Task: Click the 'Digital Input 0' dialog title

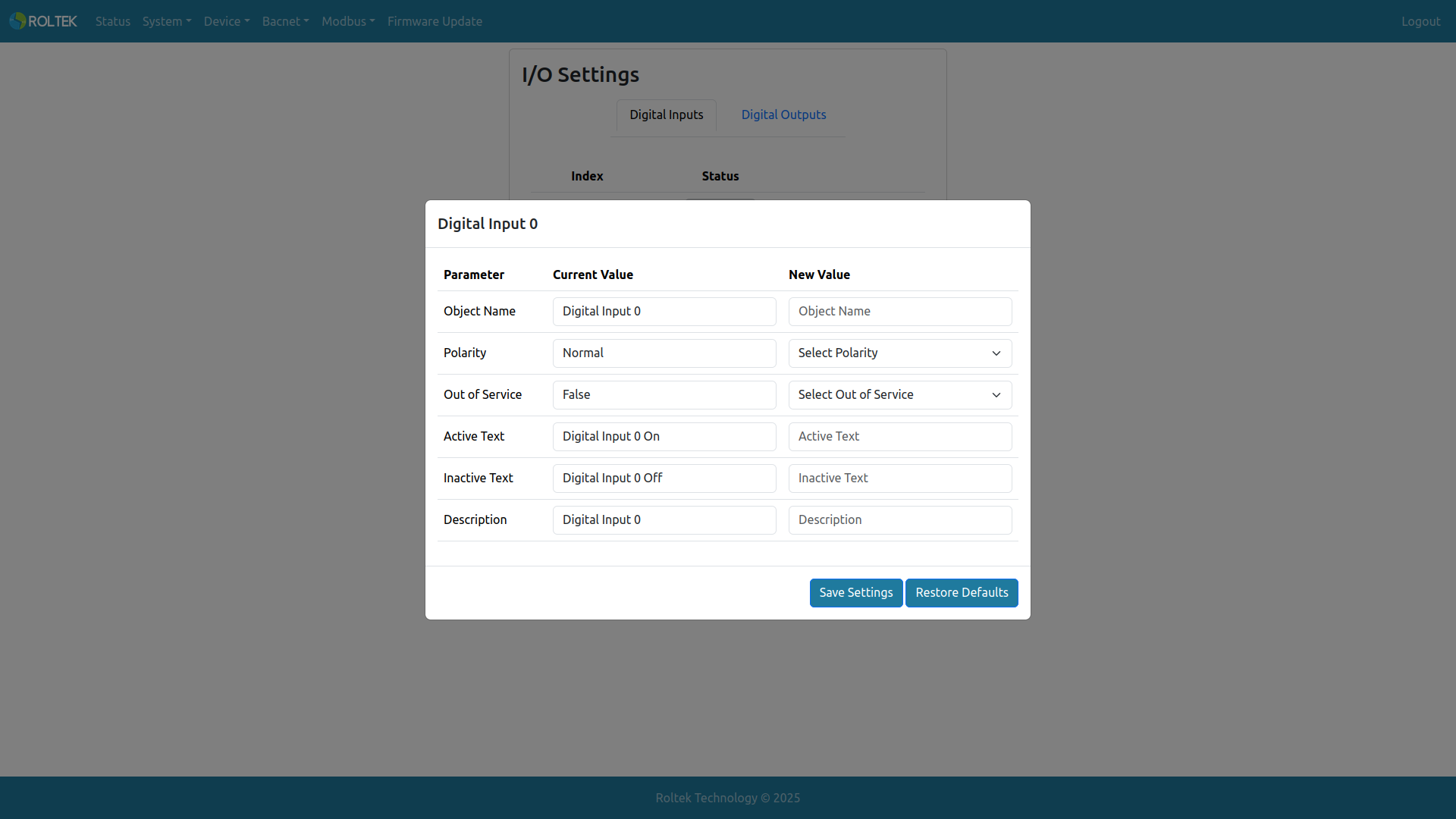Action: pos(488,224)
